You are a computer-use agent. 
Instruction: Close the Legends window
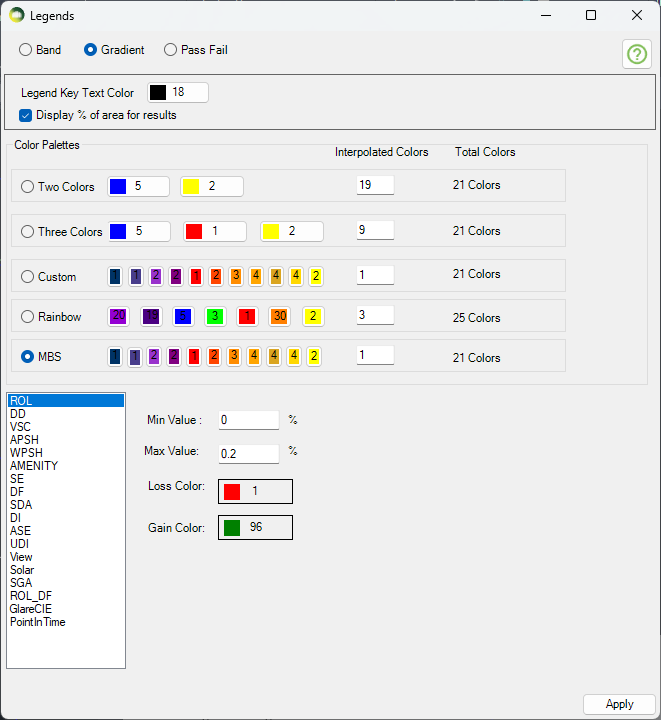pos(637,15)
